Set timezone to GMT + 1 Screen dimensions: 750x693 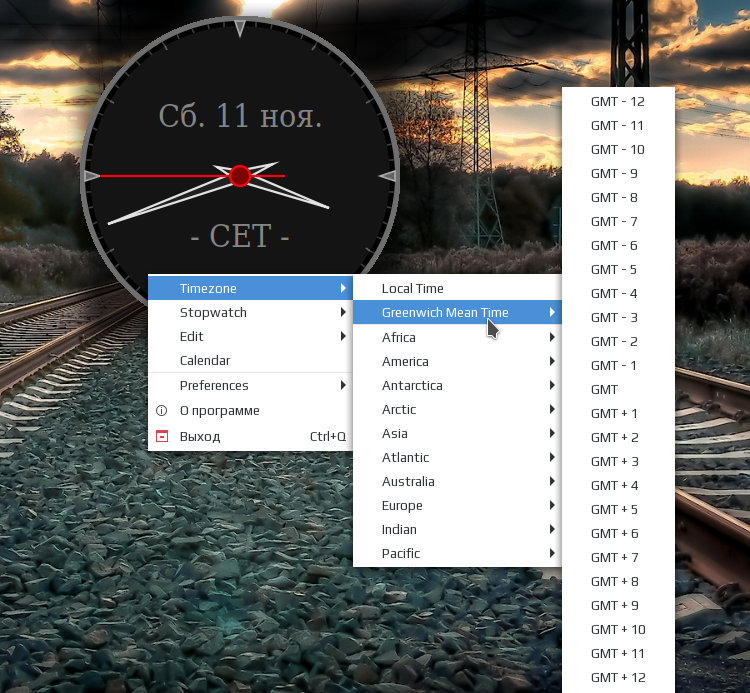pyautogui.click(x=618, y=413)
